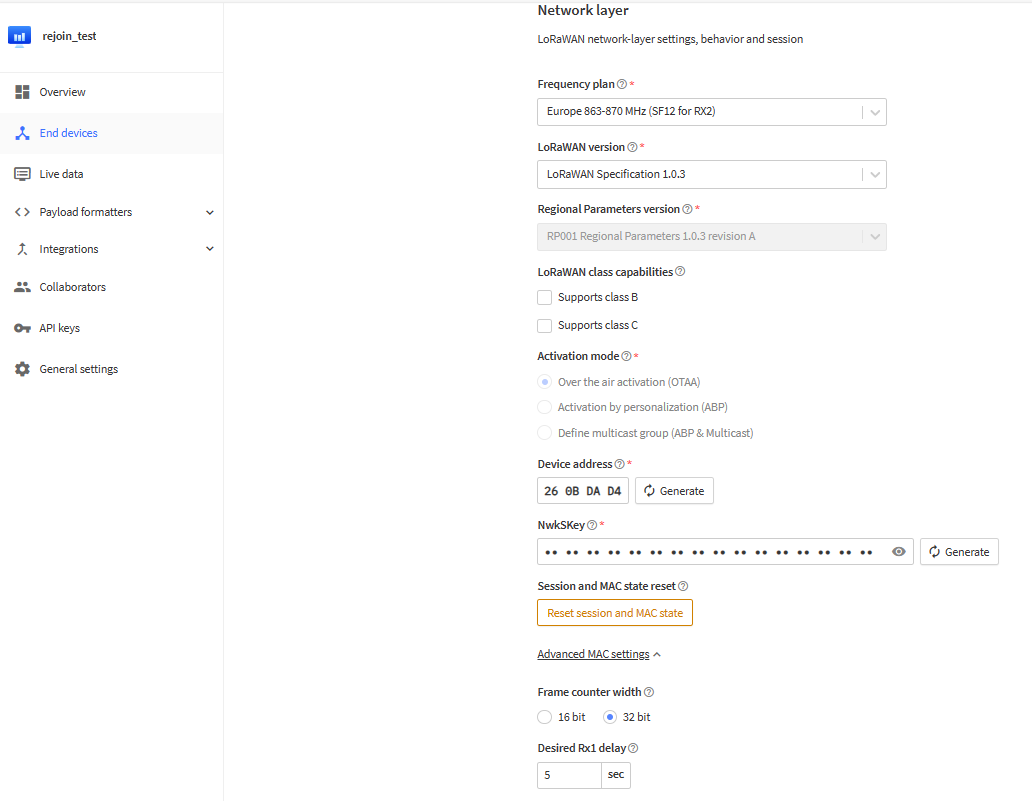Open the Frequency plan dropdown
This screenshot has width=1032, height=801.
coord(711,112)
